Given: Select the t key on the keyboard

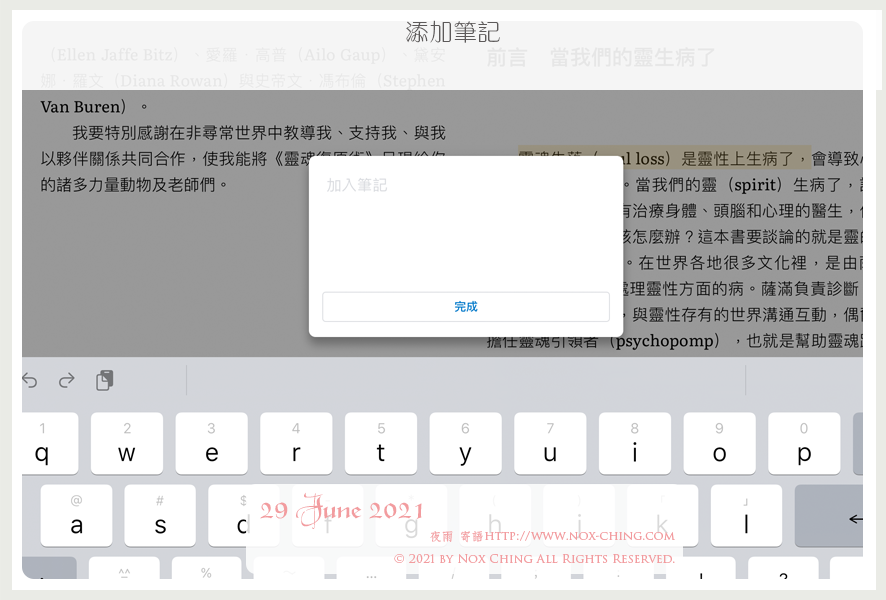Looking at the screenshot, I should pyautogui.click(x=381, y=444).
